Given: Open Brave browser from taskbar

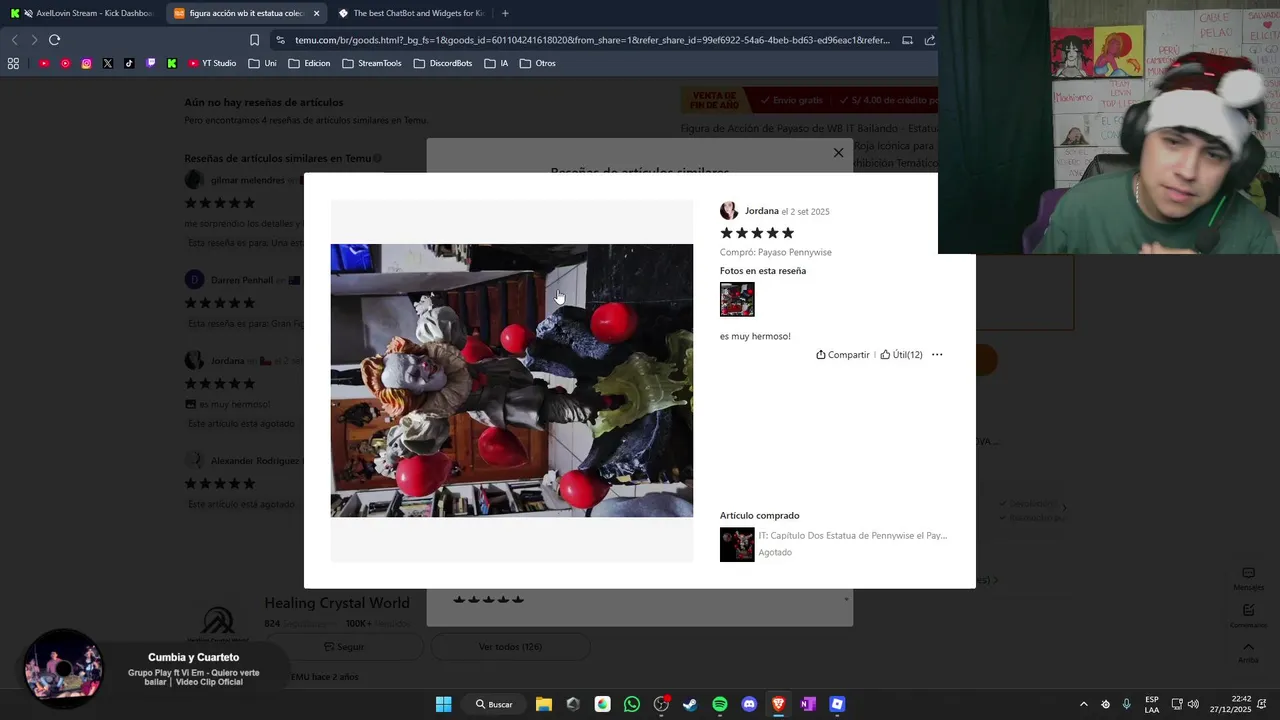Looking at the screenshot, I should coord(778,704).
